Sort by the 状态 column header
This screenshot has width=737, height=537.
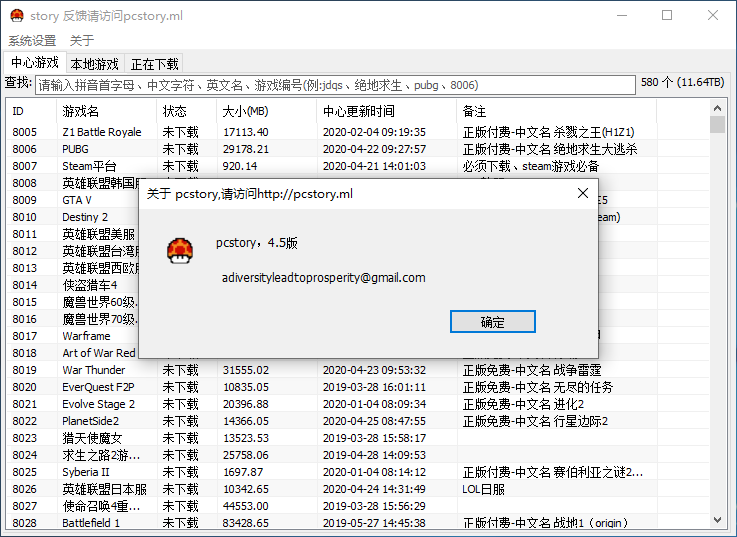click(187, 111)
